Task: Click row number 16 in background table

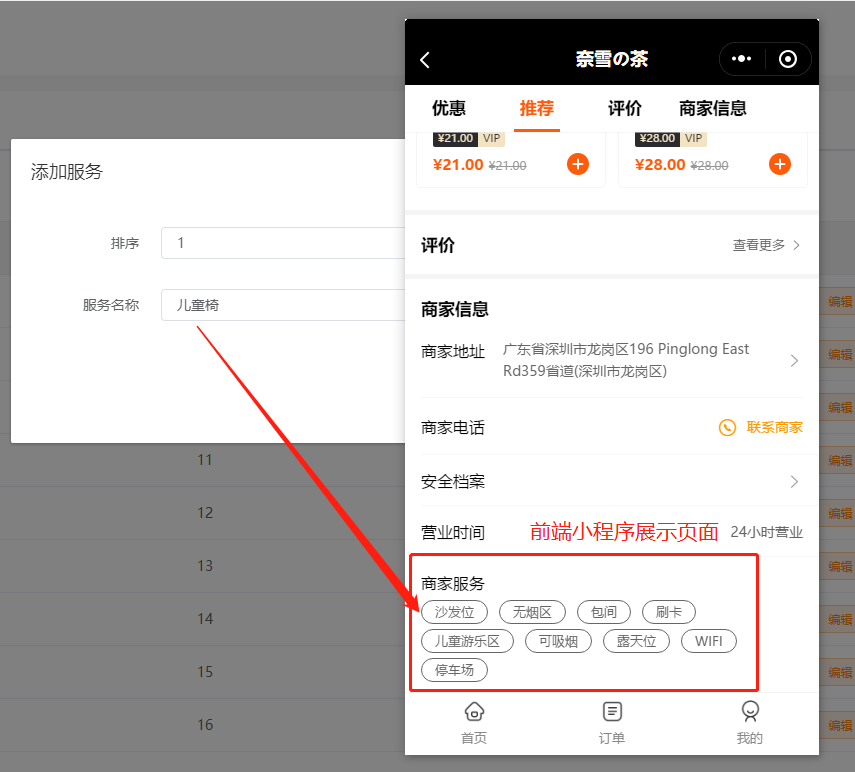Action: (x=205, y=725)
